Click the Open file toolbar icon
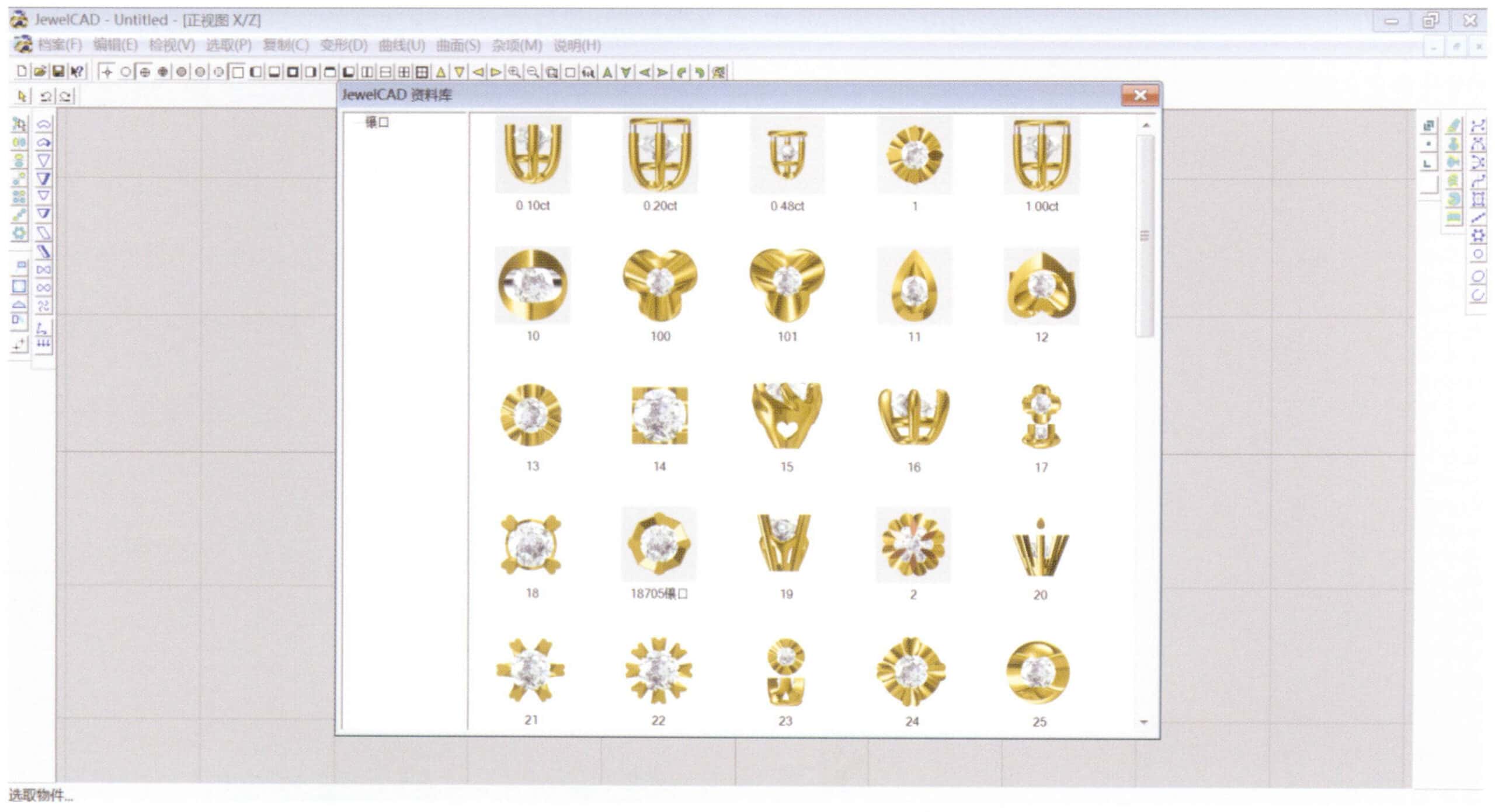Screen dimensions: 1495x812 coord(40,72)
